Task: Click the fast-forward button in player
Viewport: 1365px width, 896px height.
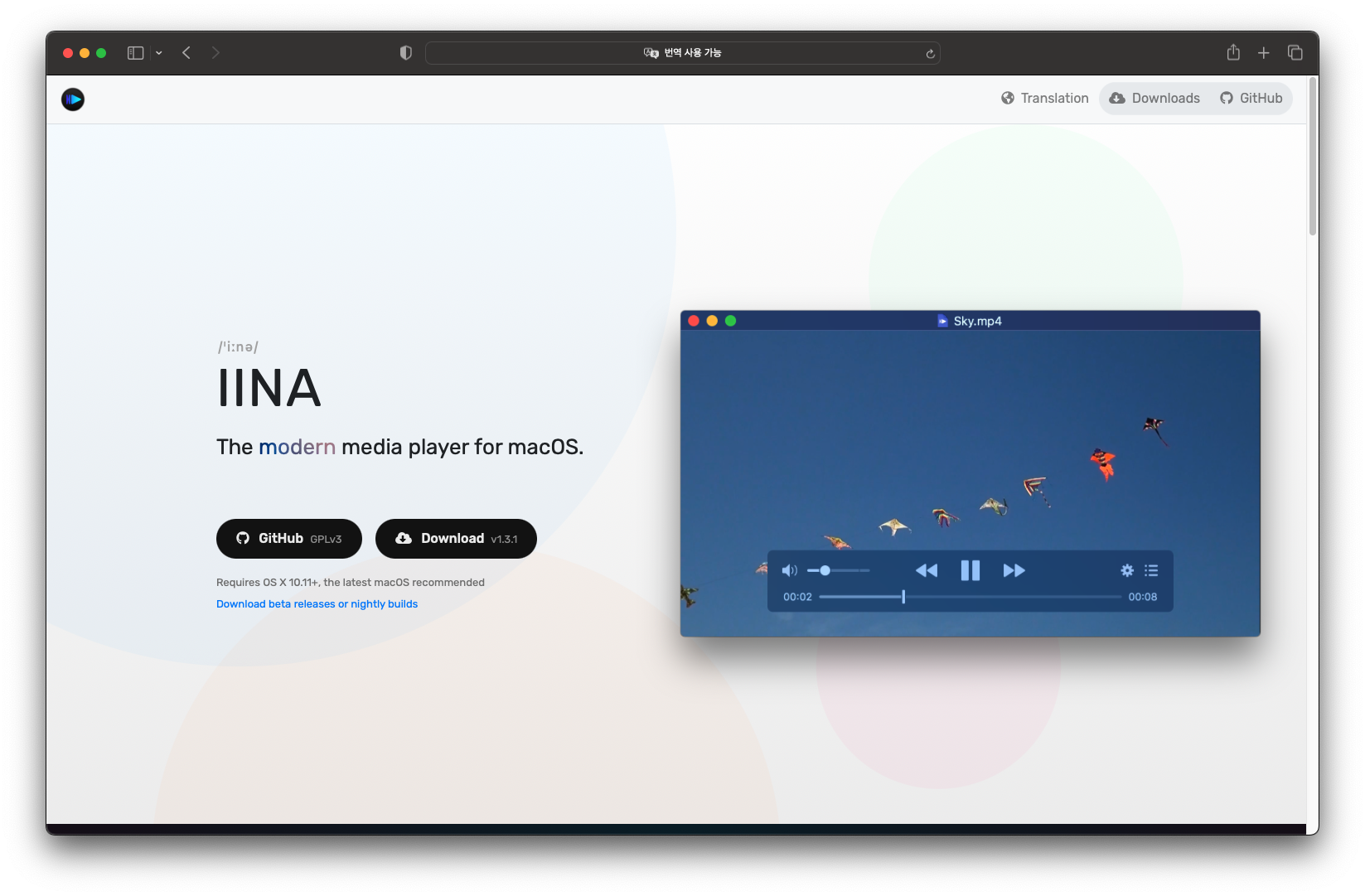Action: pyautogui.click(x=1014, y=570)
